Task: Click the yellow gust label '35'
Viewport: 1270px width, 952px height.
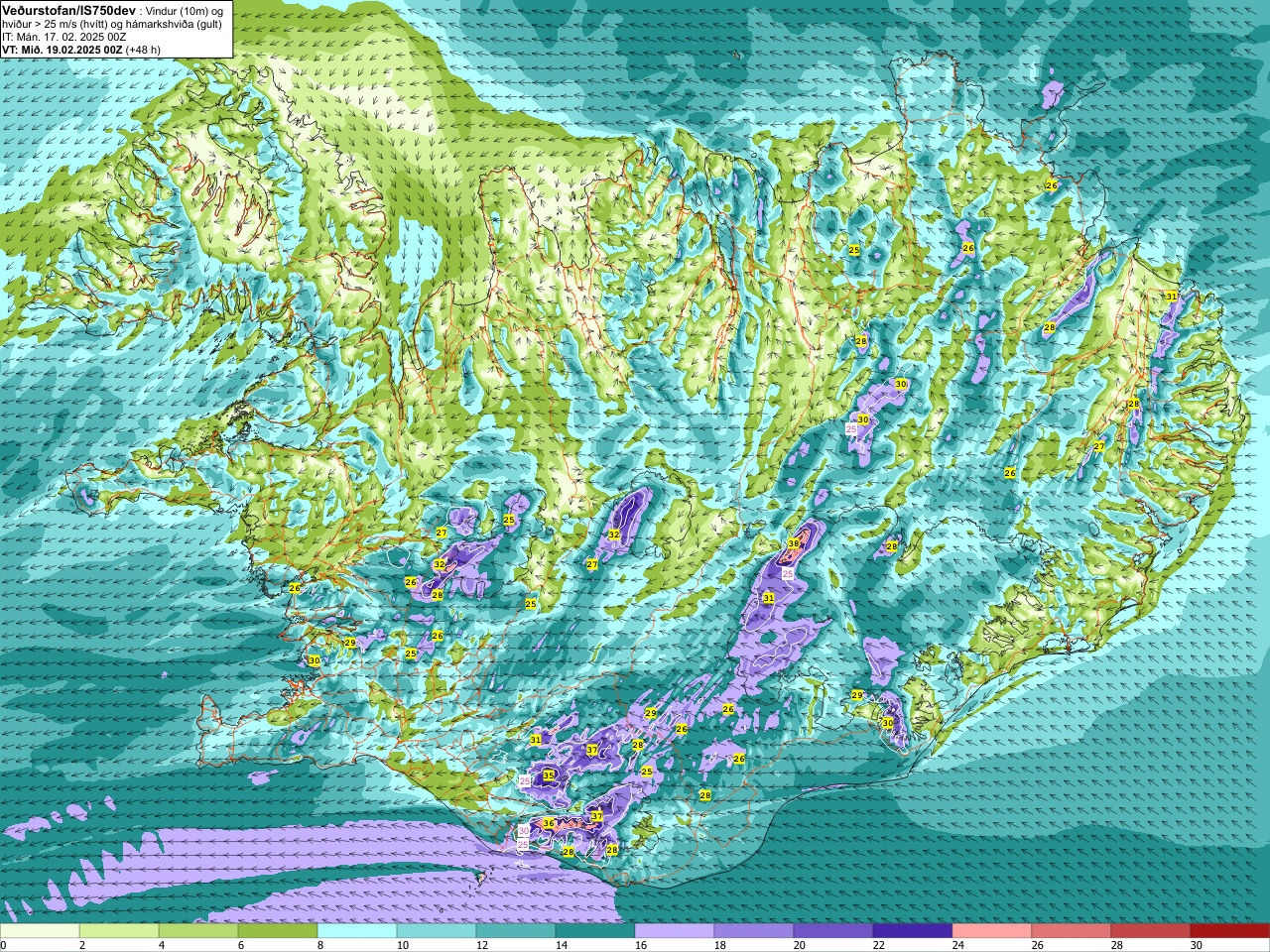Action: tap(549, 775)
